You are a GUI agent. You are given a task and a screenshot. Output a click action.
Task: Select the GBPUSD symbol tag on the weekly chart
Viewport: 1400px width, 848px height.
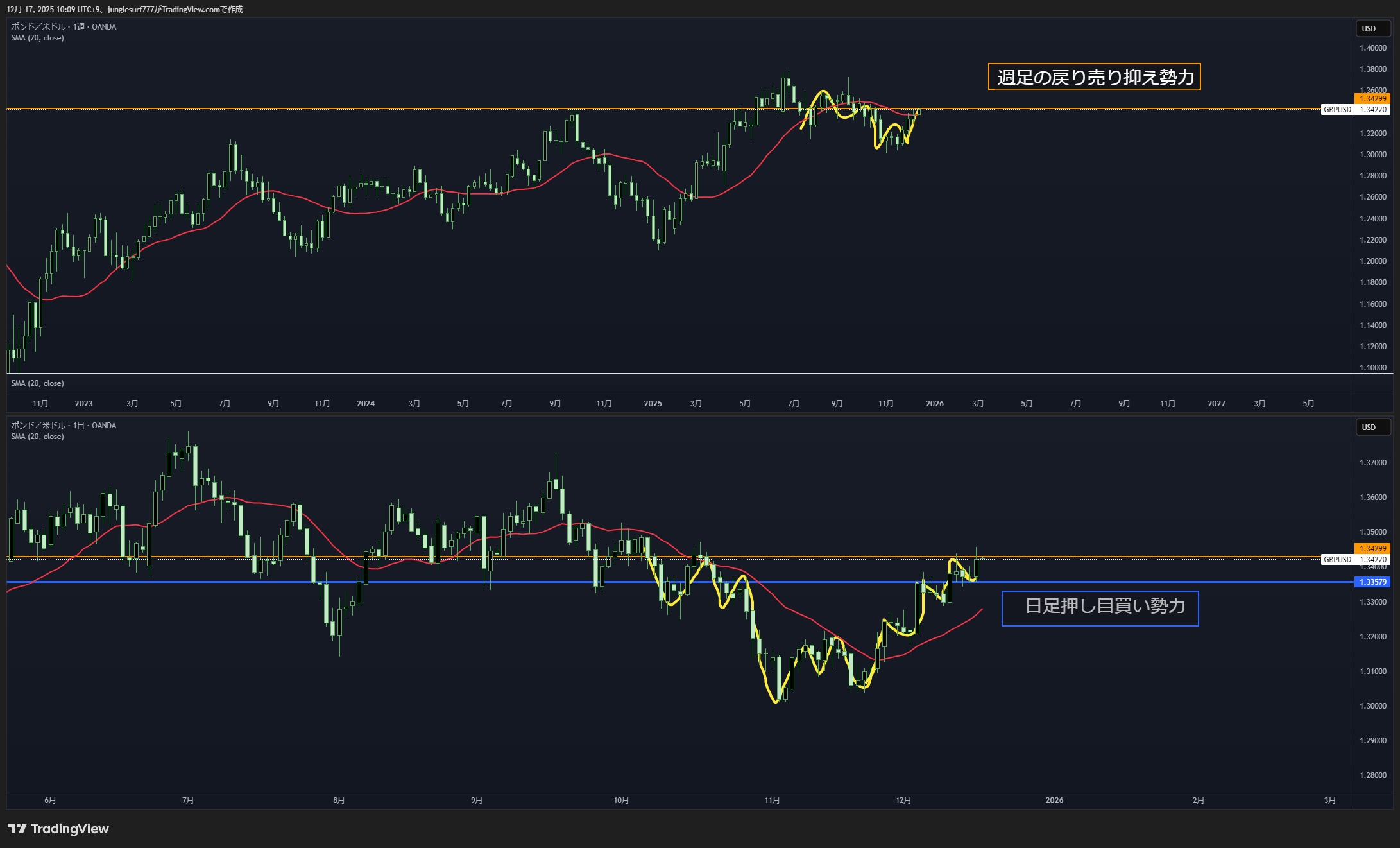(1337, 110)
